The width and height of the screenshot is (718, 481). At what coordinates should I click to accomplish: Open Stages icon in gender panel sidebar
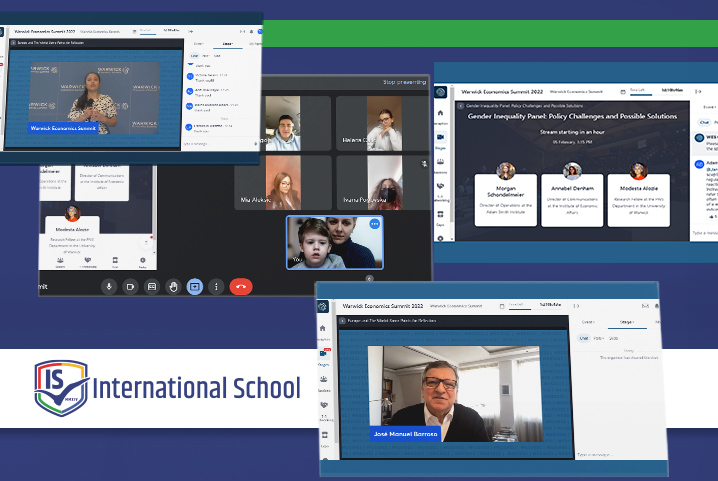pyautogui.click(x=441, y=138)
